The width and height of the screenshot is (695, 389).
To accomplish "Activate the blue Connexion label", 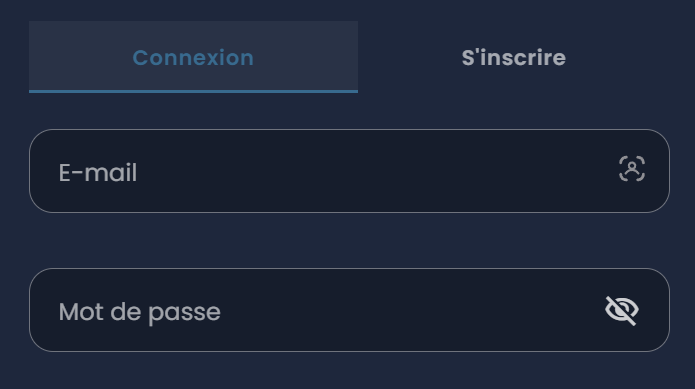I will tap(193, 58).
